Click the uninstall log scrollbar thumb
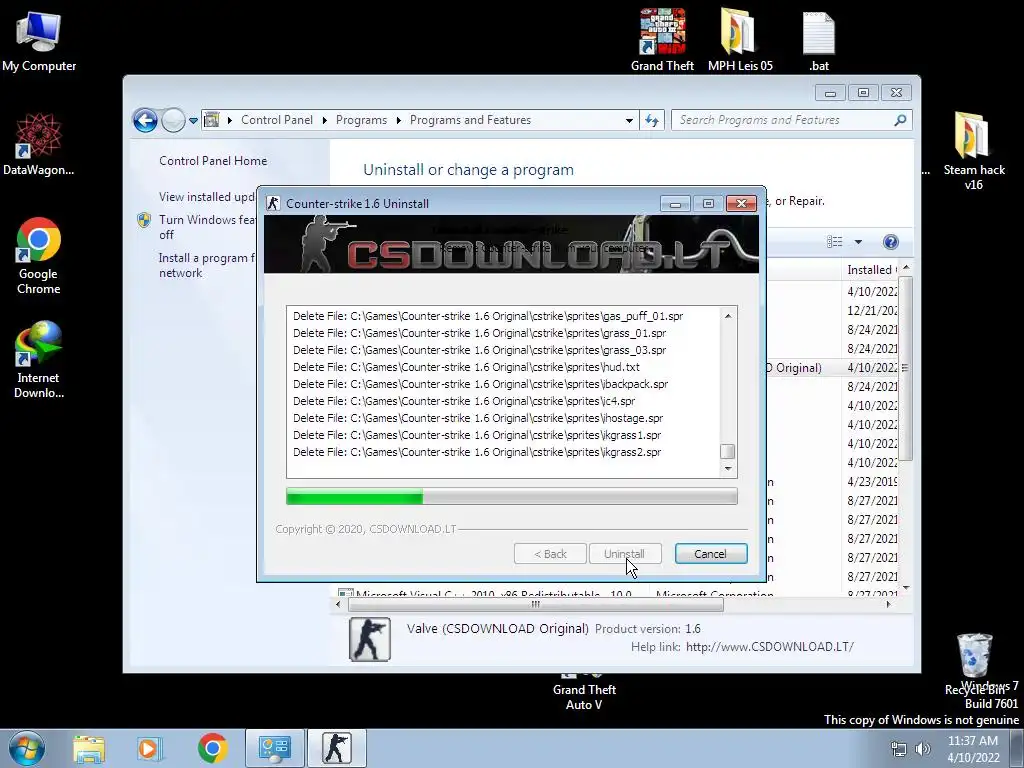This screenshot has height=768, width=1024. coord(728,451)
